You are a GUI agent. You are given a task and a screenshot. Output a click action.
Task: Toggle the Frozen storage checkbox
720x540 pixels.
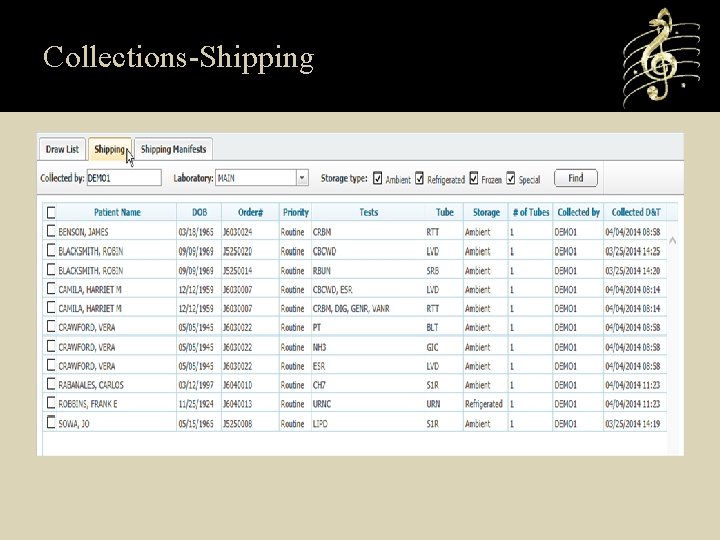click(x=474, y=178)
